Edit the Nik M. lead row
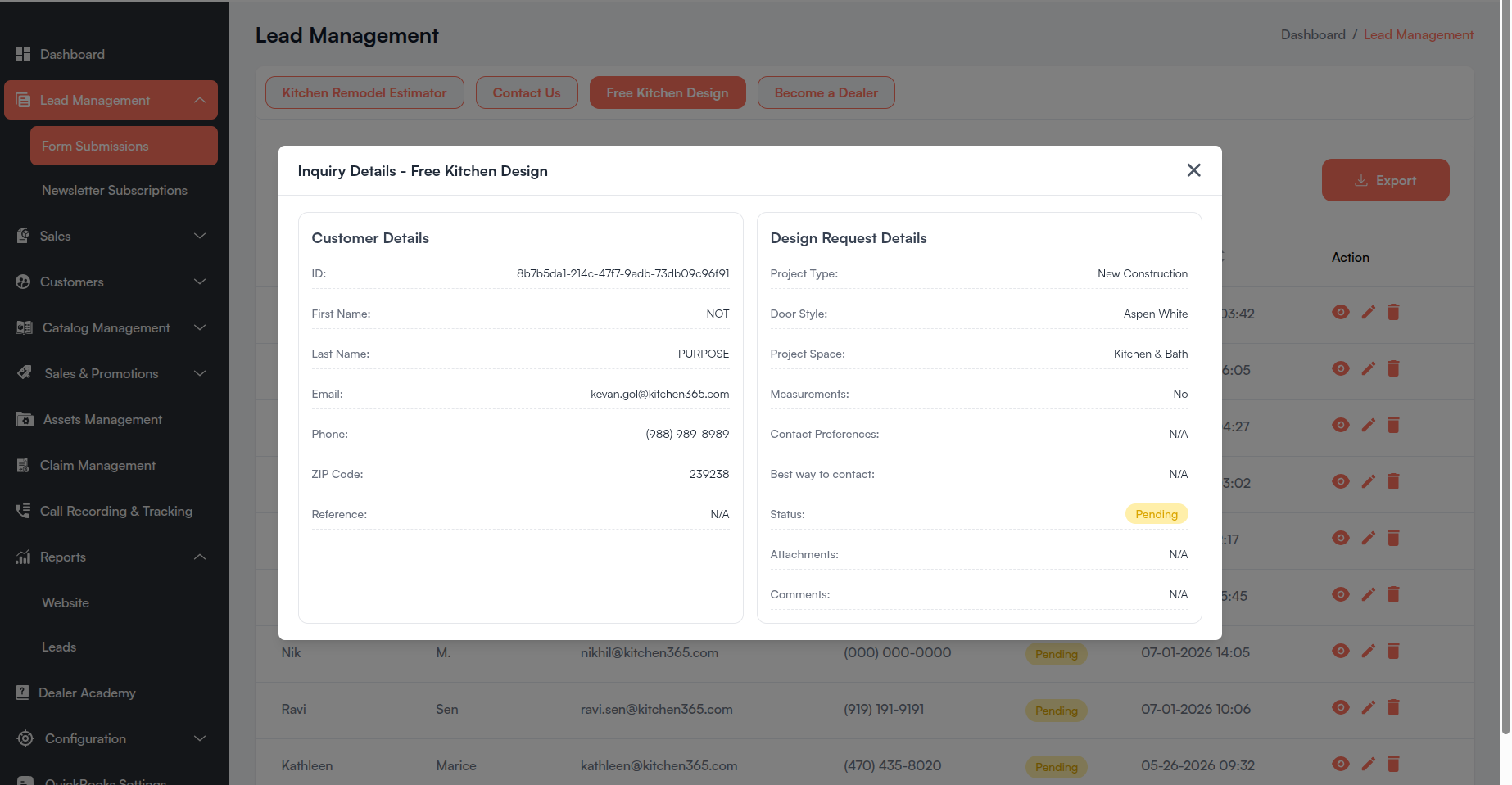The width and height of the screenshot is (1512, 785). click(x=1368, y=652)
